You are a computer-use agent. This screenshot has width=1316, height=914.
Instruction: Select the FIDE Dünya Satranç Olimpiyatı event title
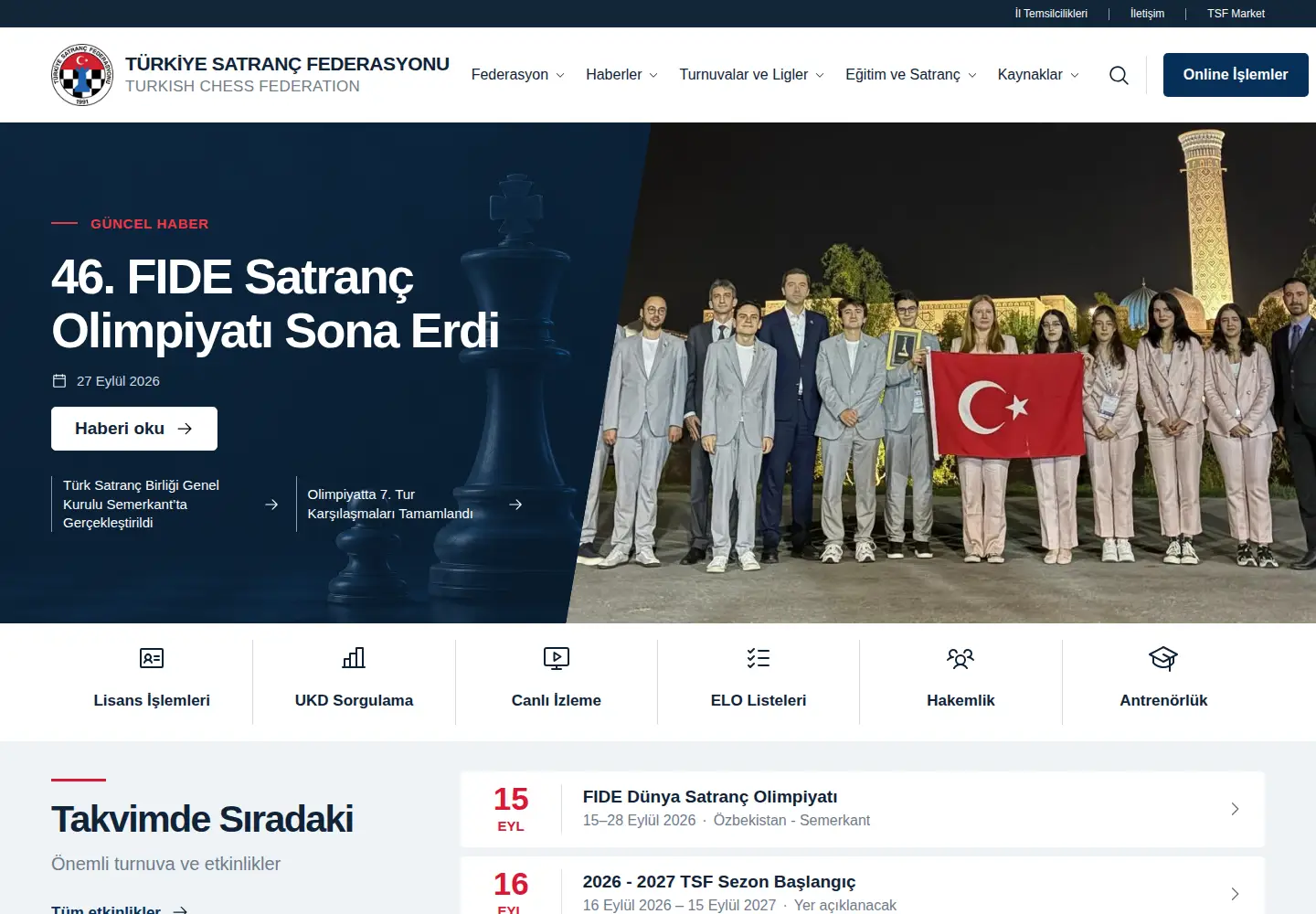coord(710,797)
